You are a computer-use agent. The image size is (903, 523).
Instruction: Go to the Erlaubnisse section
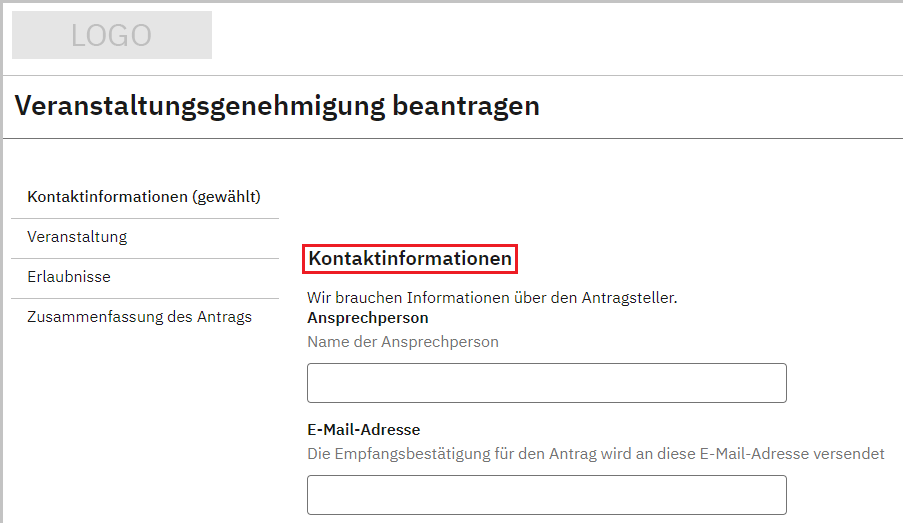(x=69, y=277)
